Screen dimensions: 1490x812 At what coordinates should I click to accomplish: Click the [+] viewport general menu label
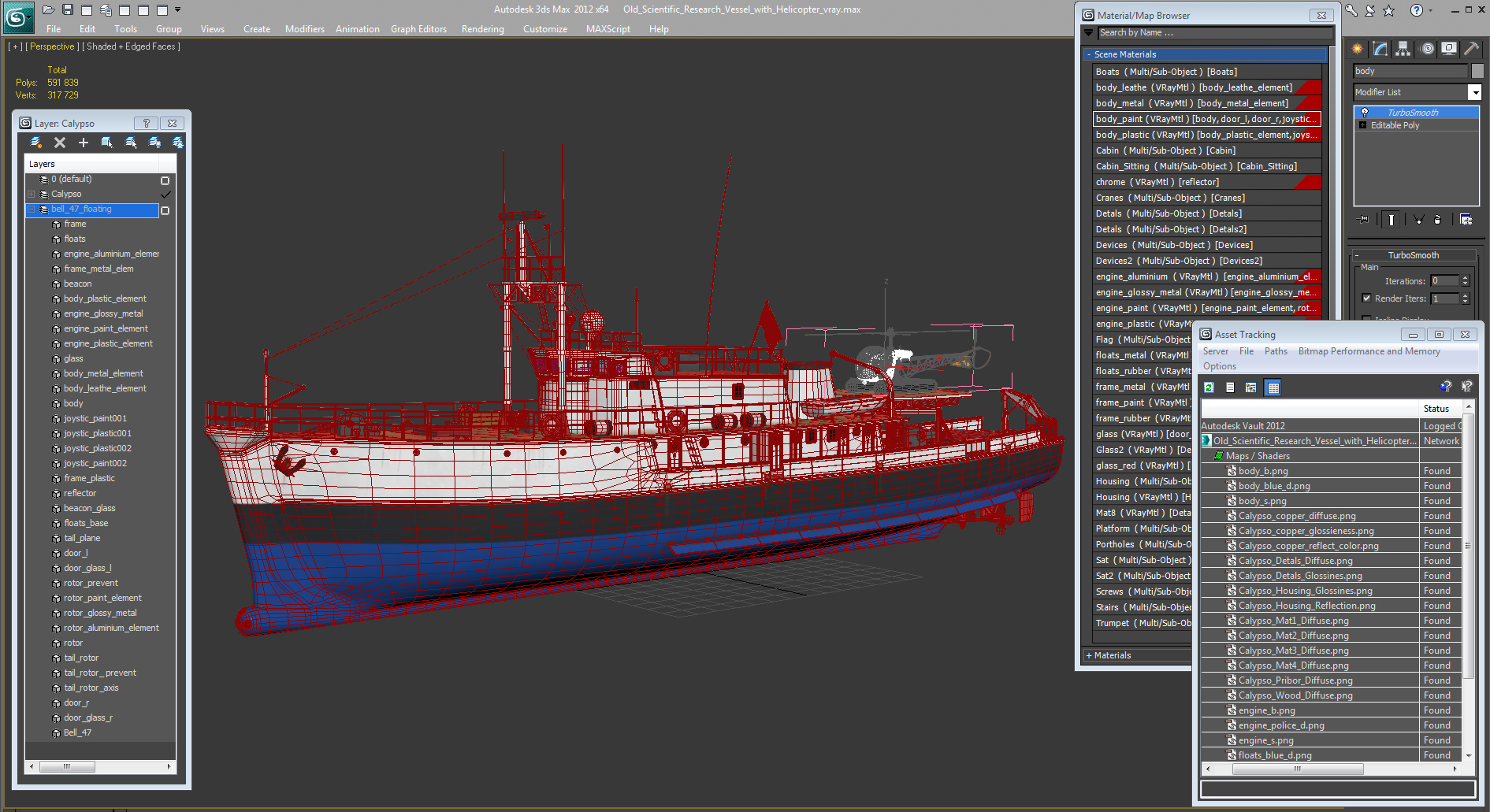[x=15, y=46]
